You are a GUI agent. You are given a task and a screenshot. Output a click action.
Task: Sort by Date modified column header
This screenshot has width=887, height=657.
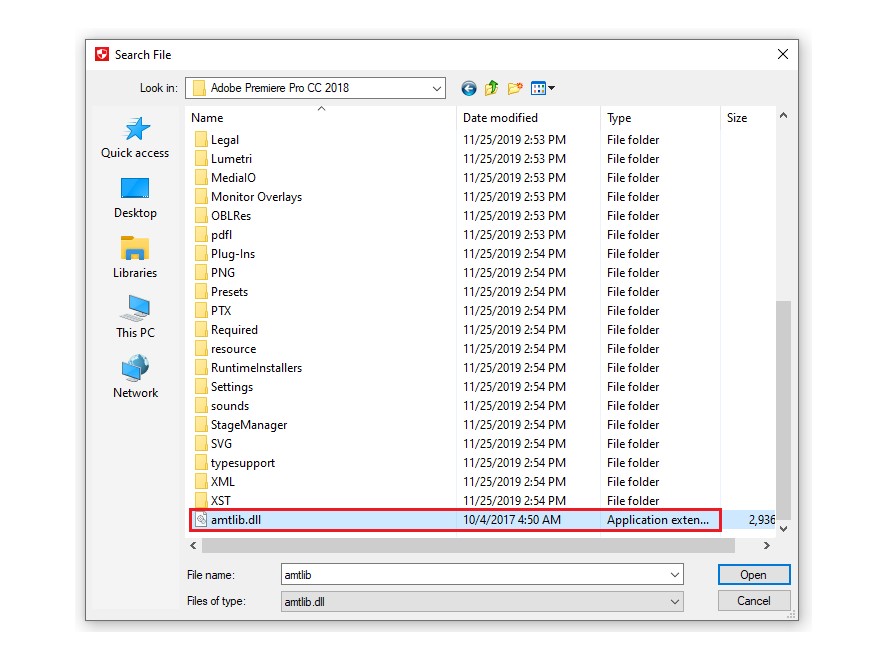tap(500, 118)
